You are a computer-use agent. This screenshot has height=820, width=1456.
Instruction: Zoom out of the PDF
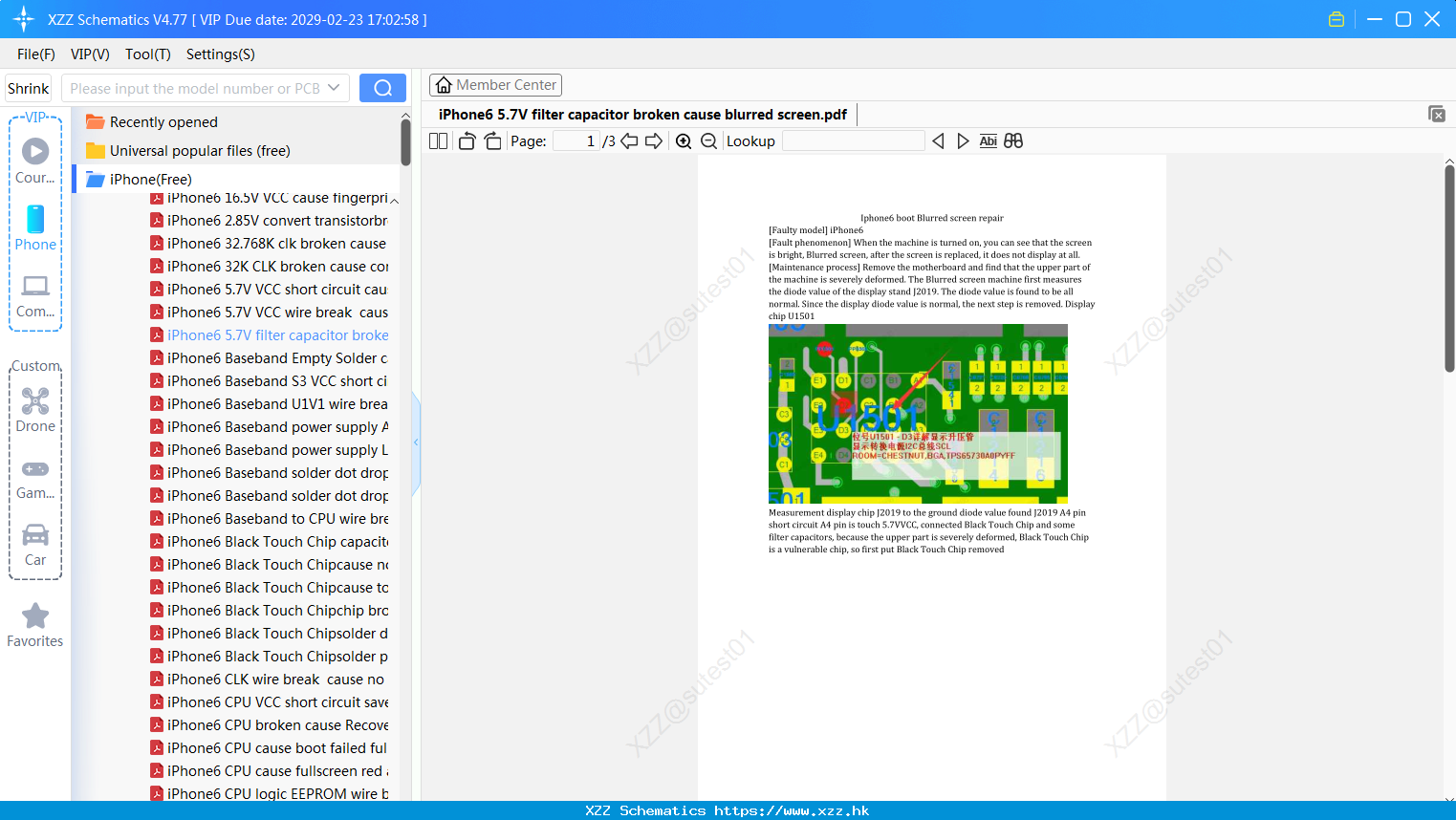709,141
